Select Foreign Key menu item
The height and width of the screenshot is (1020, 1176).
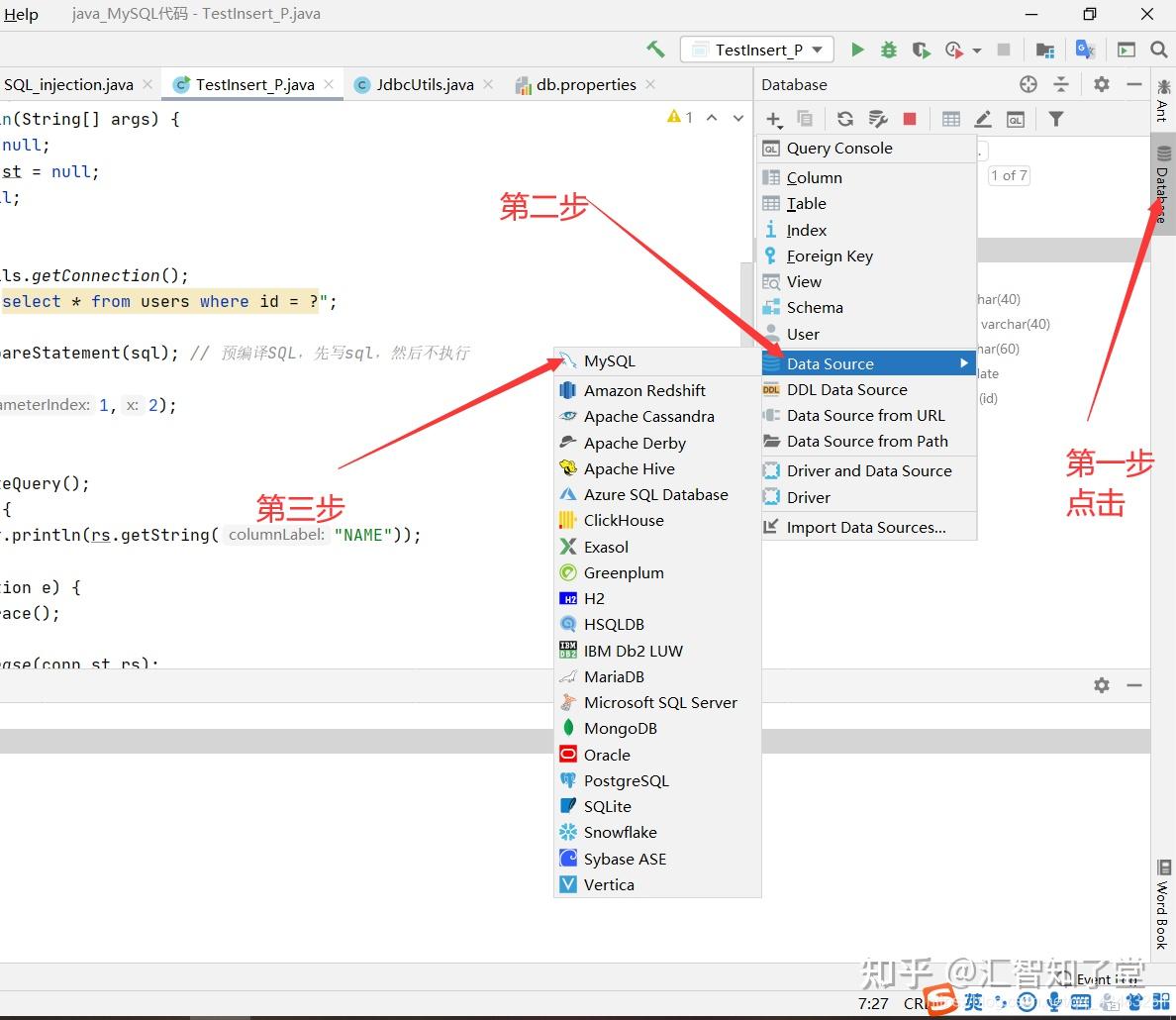click(x=868, y=255)
